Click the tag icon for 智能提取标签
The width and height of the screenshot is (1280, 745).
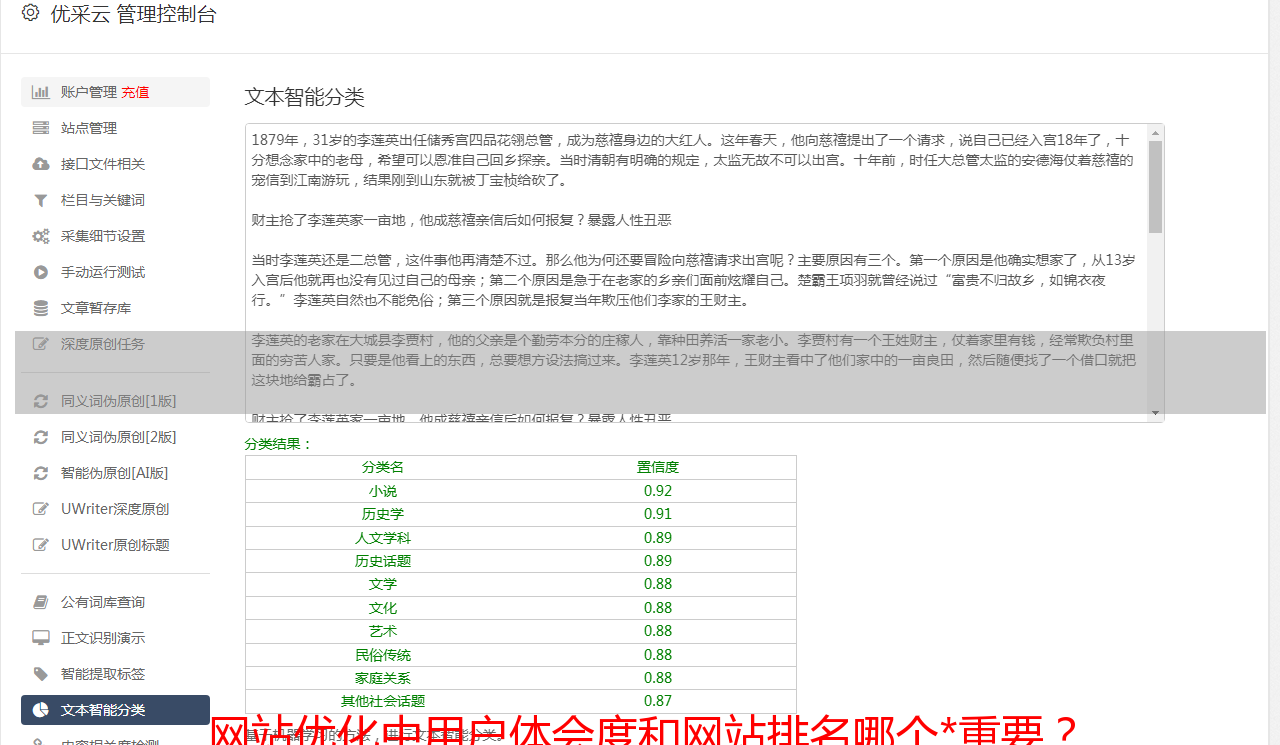click(41, 674)
